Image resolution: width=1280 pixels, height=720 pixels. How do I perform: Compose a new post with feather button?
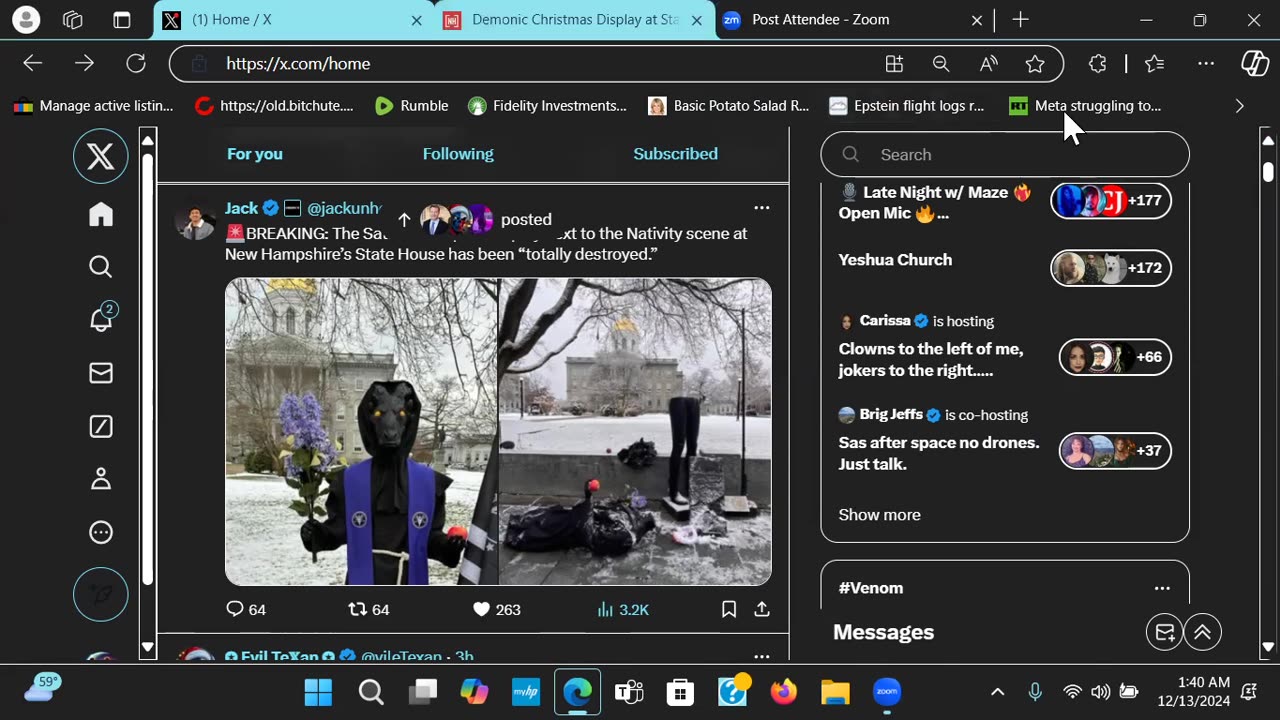point(101,594)
